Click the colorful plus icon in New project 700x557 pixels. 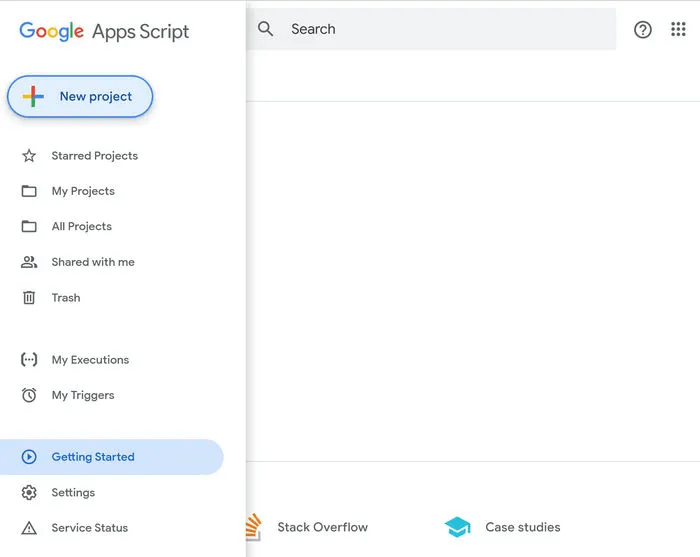click(x=33, y=96)
